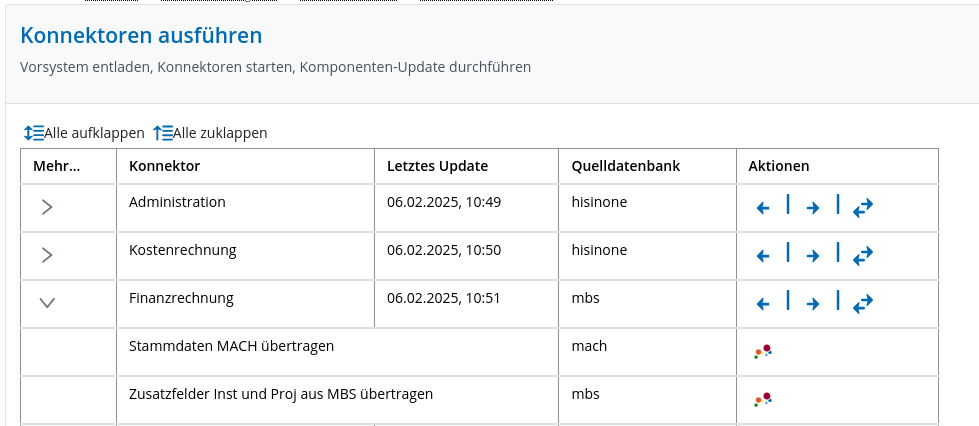Run Stammdaten MACH übertragen action icon
Image resolution: width=979 pixels, height=426 pixels.
coord(763,352)
